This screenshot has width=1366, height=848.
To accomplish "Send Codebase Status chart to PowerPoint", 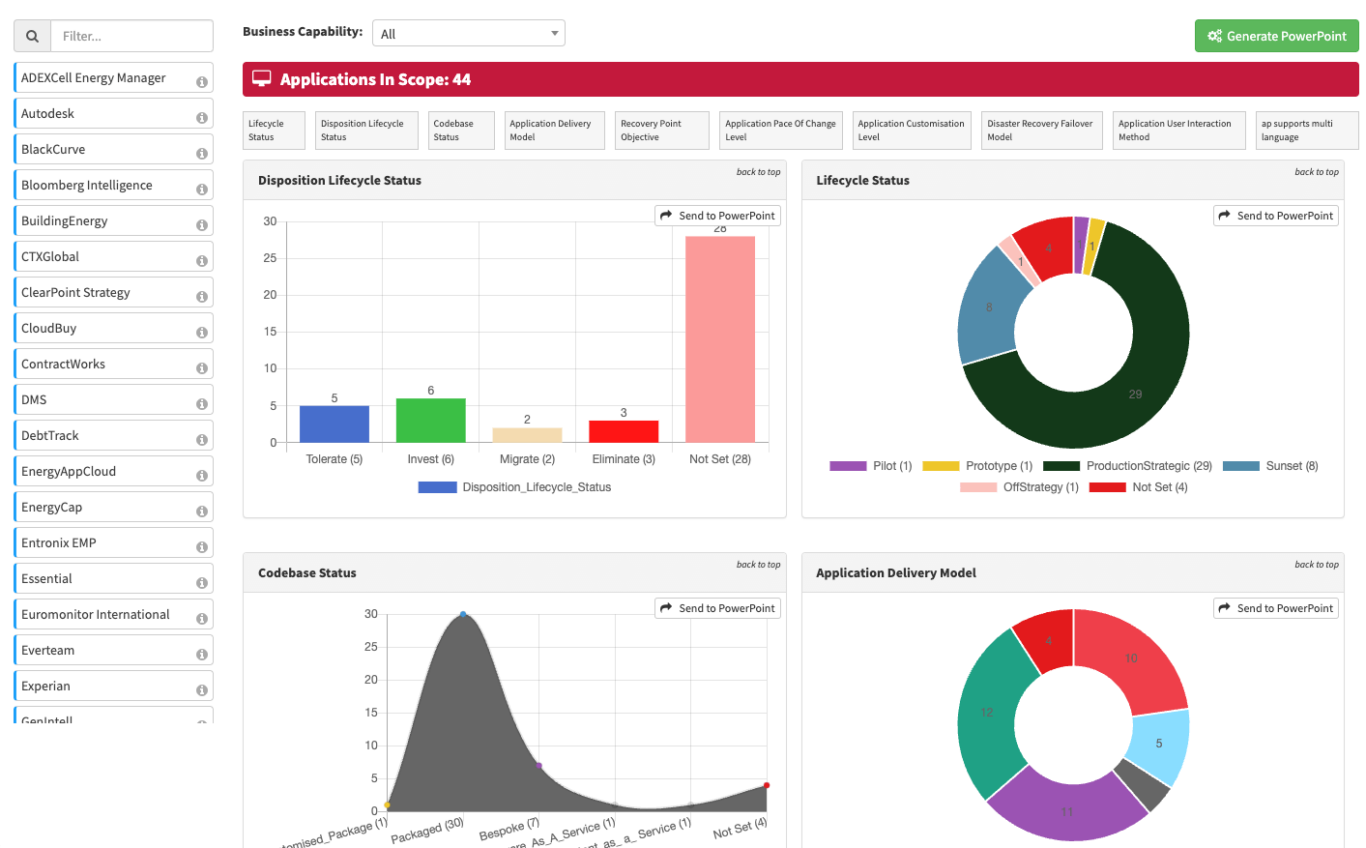I will click(717, 608).
